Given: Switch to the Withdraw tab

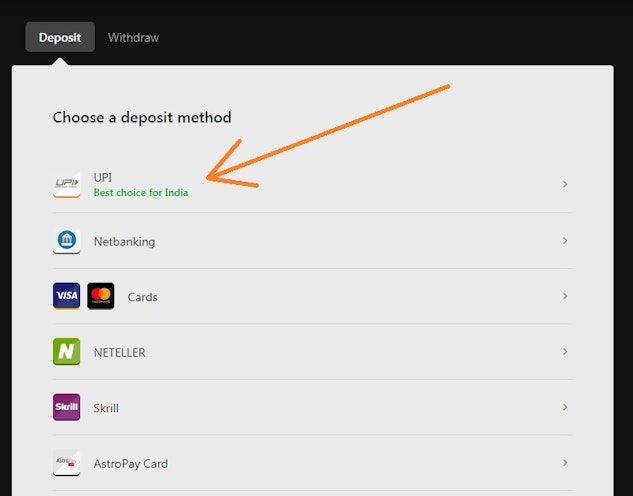Looking at the screenshot, I should click(133, 38).
